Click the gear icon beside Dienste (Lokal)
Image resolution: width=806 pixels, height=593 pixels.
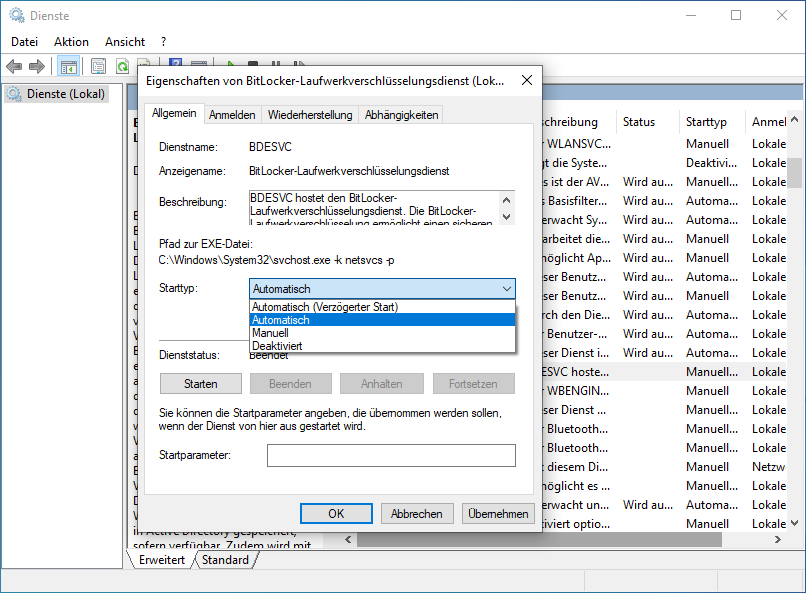14,94
